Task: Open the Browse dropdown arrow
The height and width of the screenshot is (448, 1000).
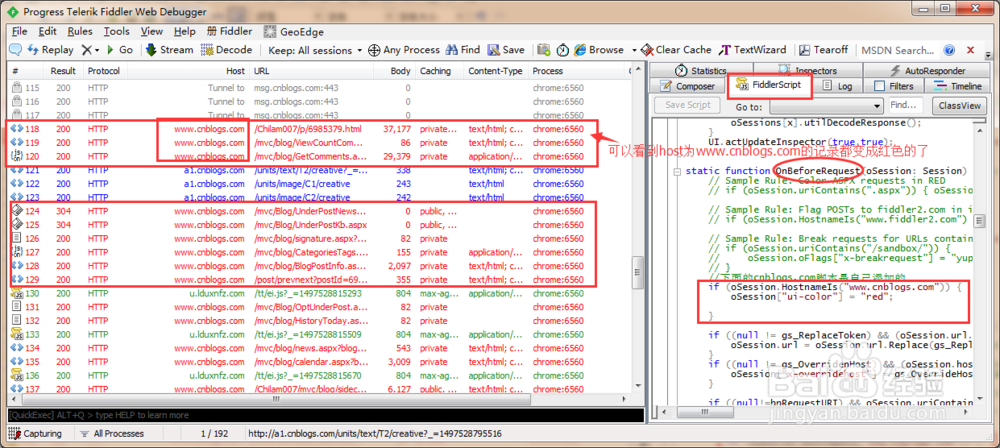Action: click(x=634, y=50)
